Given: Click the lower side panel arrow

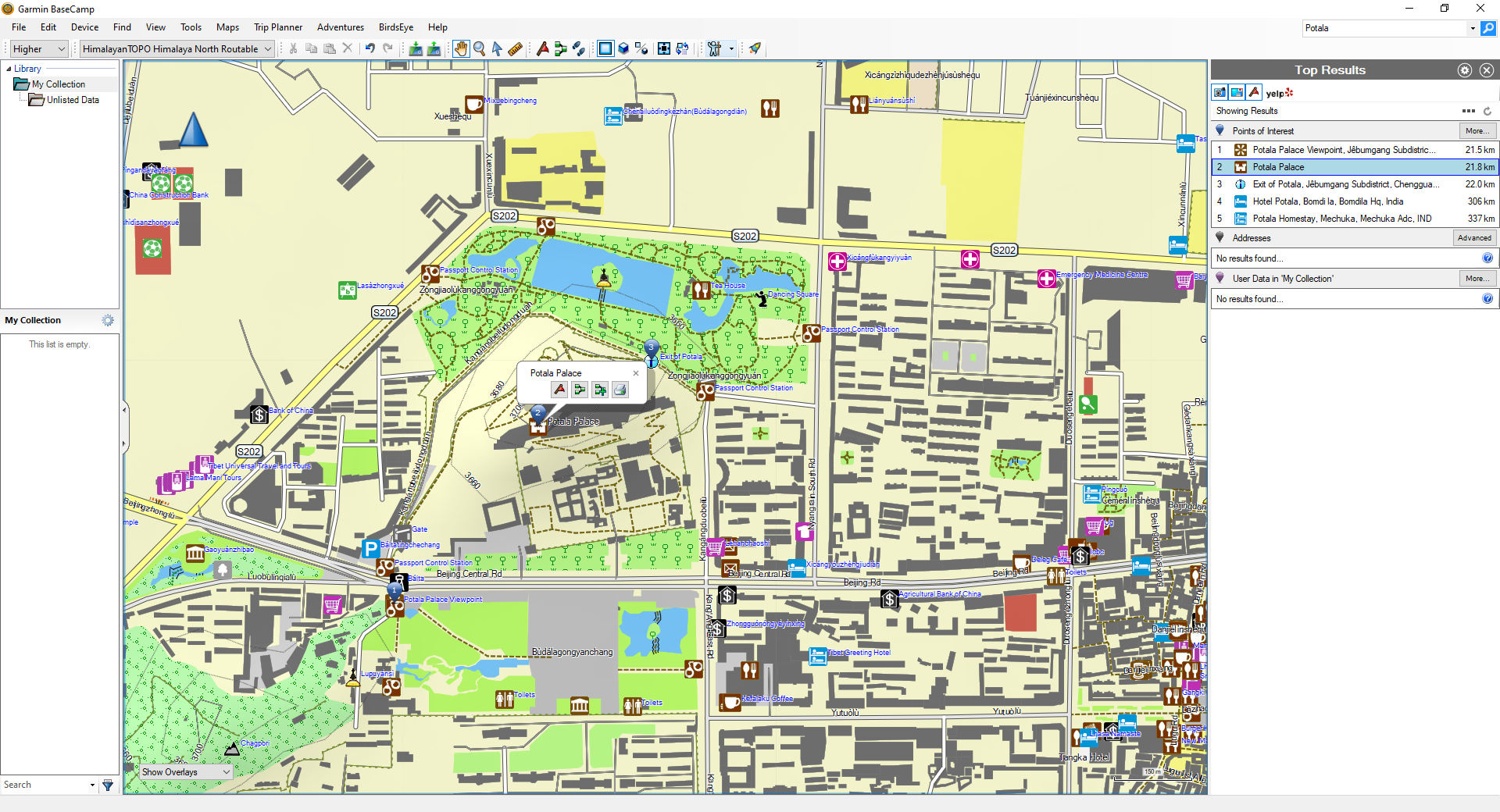Looking at the screenshot, I should click(124, 443).
